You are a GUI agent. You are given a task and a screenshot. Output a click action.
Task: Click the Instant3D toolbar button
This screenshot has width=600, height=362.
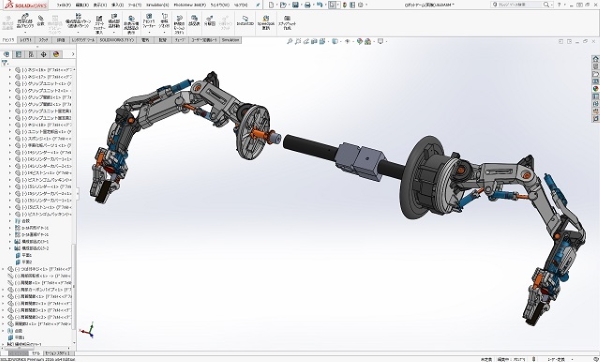pos(245,20)
